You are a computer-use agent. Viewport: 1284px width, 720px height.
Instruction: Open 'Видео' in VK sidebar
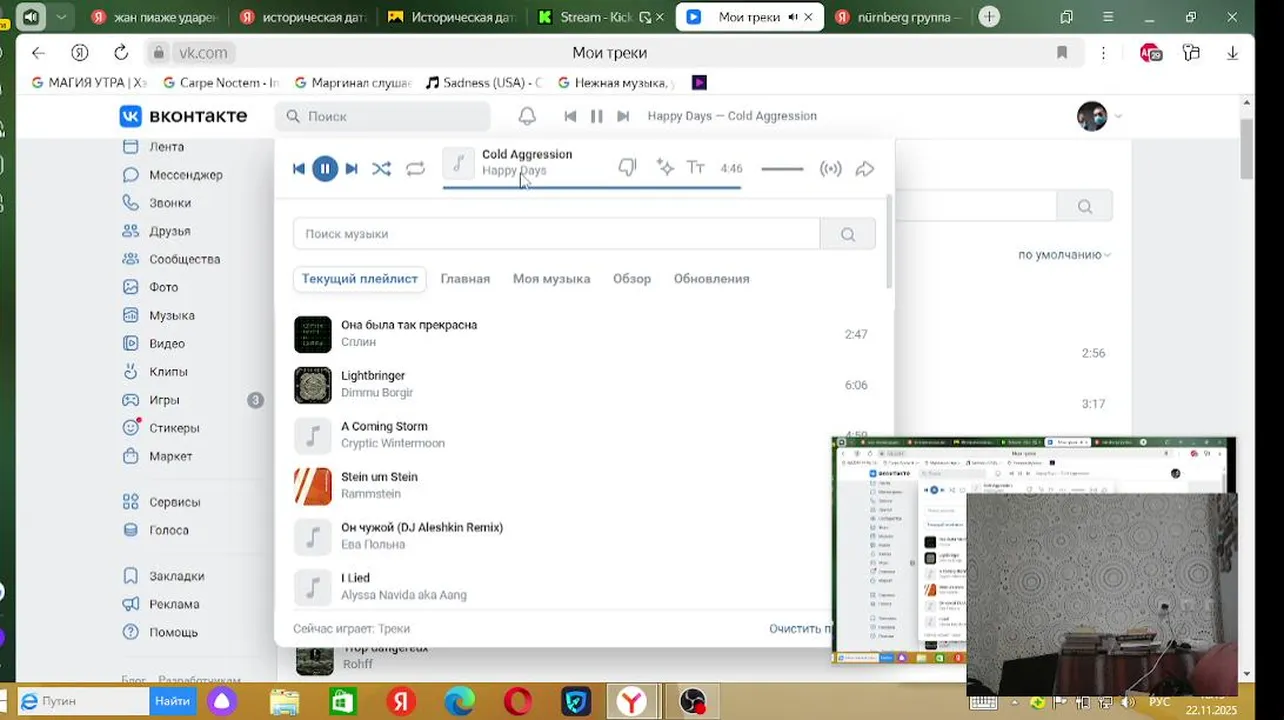[167, 343]
